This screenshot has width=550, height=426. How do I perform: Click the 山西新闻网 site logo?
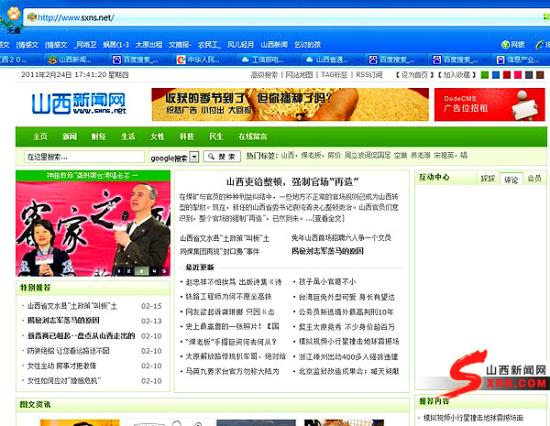[x=79, y=104]
